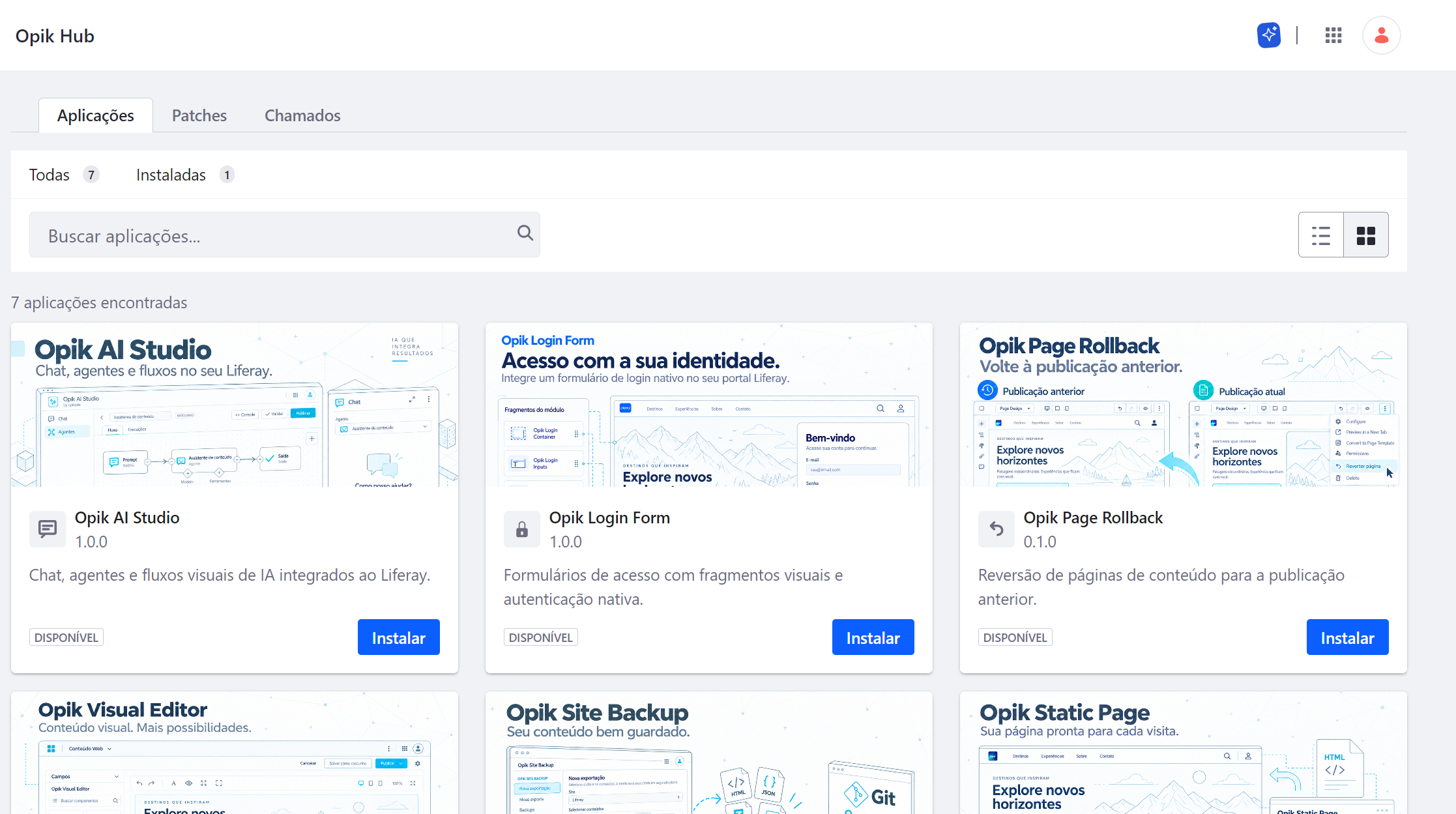The width and height of the screenshot is (1456, 814).
Task: Click DISPONÍVEL badge on Opik Login Form
Action: click(x=541, y=637)
